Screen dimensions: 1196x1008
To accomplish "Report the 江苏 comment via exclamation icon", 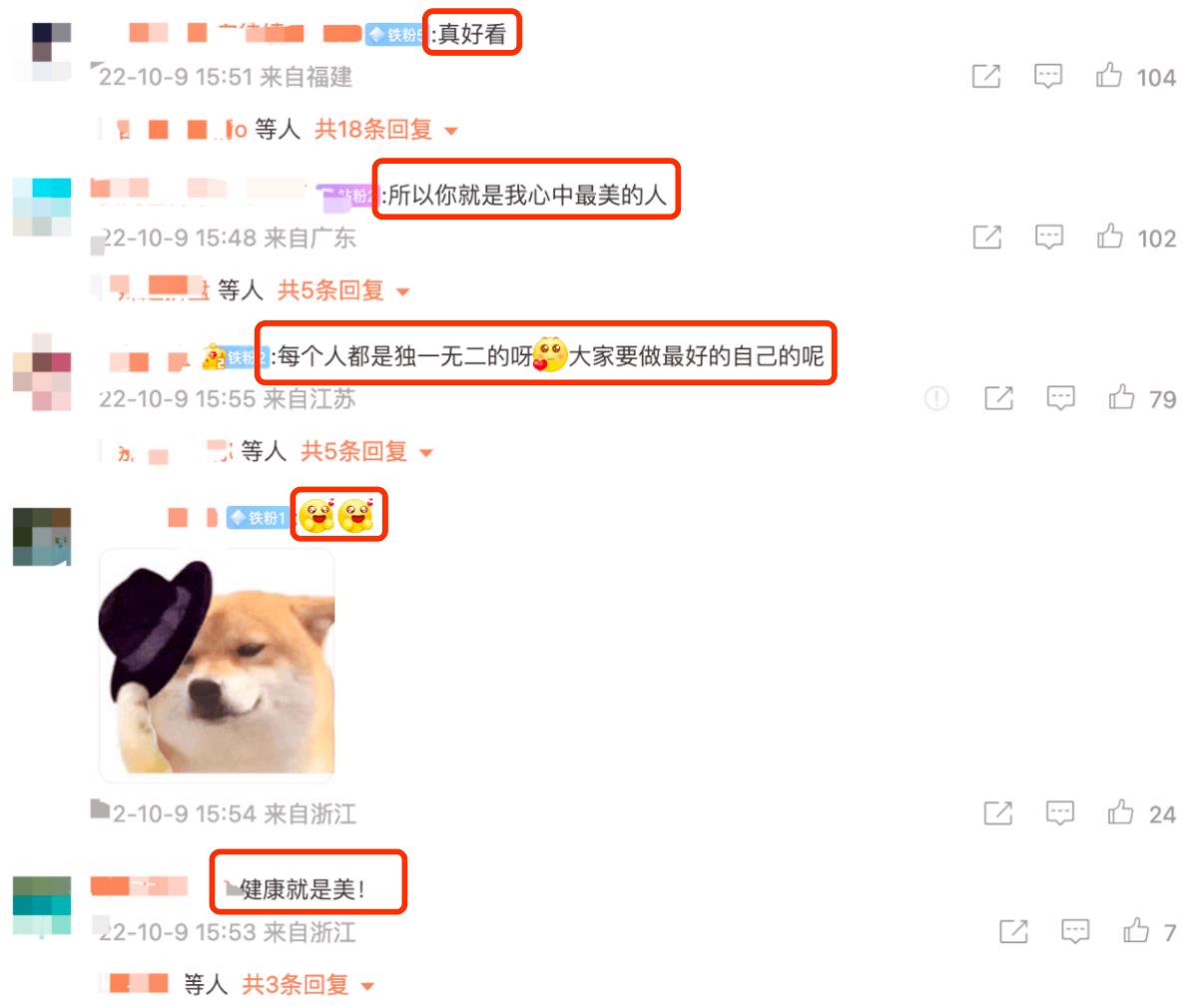I will pyautogui.click(x=936, y=398).
